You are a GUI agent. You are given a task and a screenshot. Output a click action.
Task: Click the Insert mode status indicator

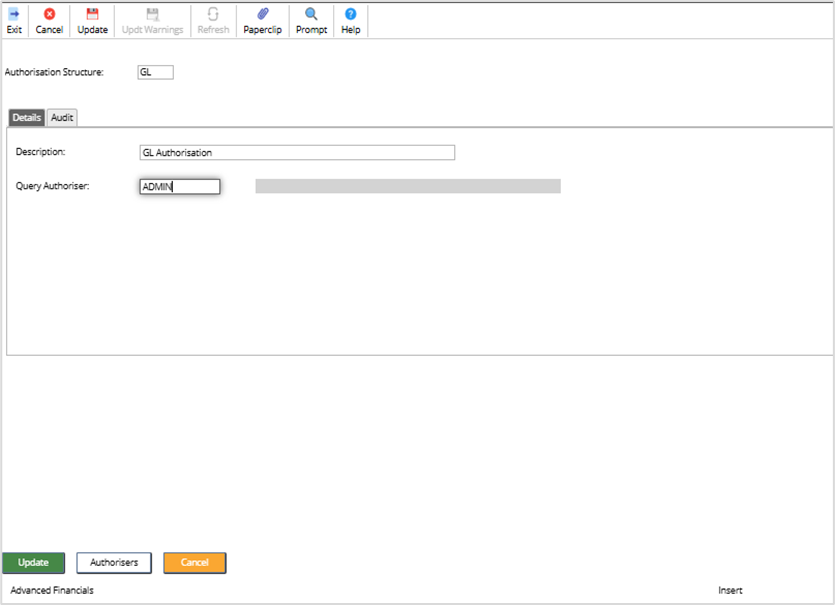click(730, 590)
